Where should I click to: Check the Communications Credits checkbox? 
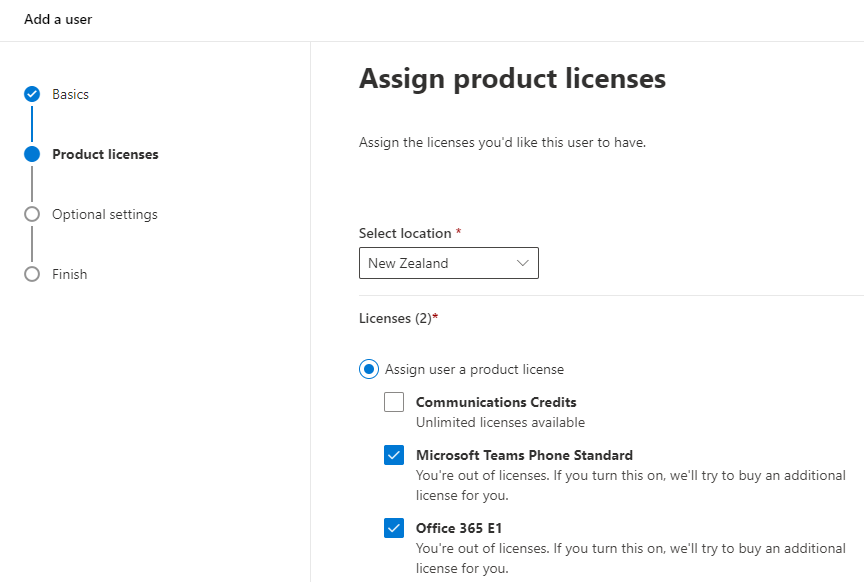pos(394,402)
